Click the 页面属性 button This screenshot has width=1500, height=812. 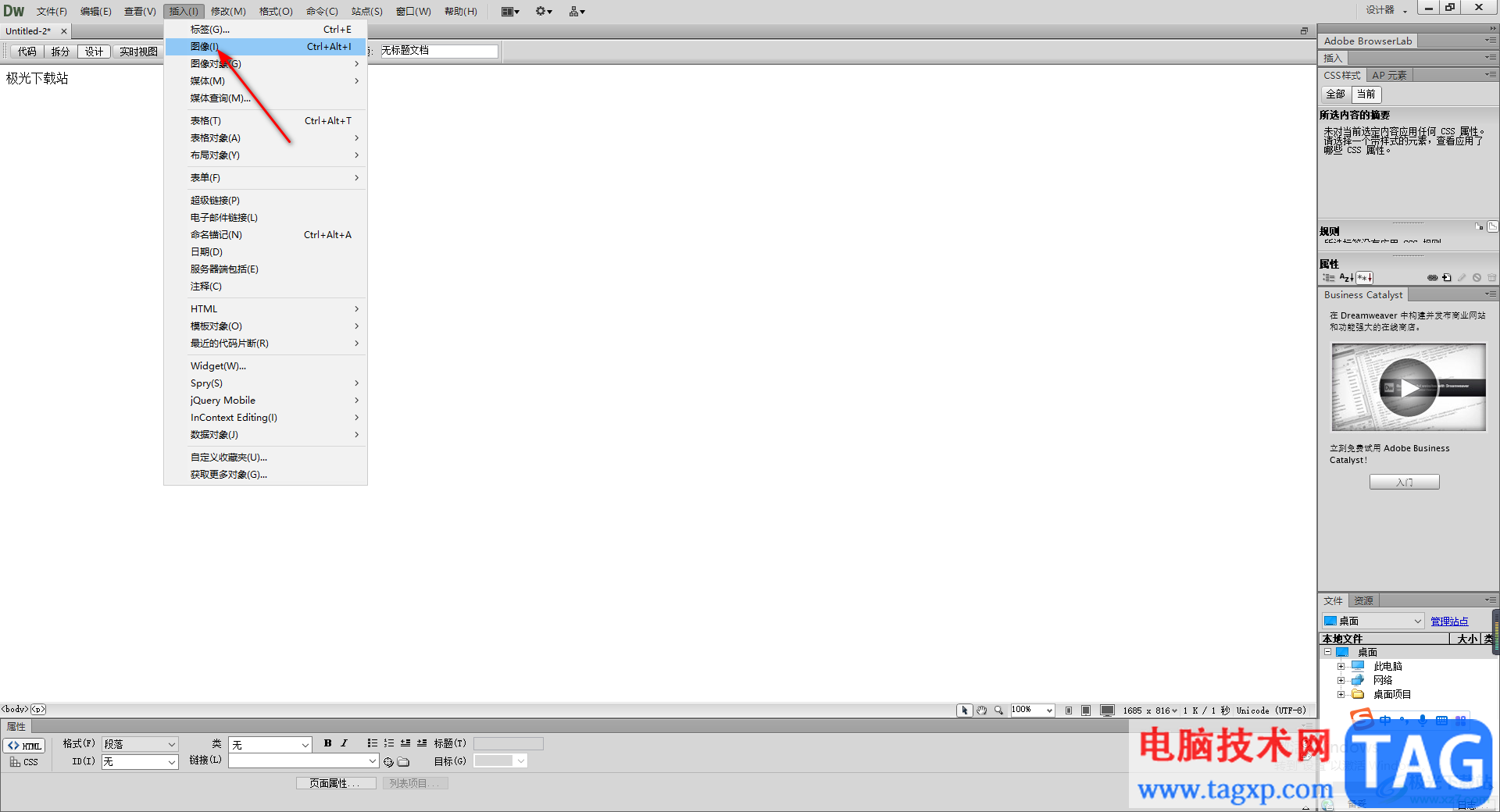tap(336, 783)
